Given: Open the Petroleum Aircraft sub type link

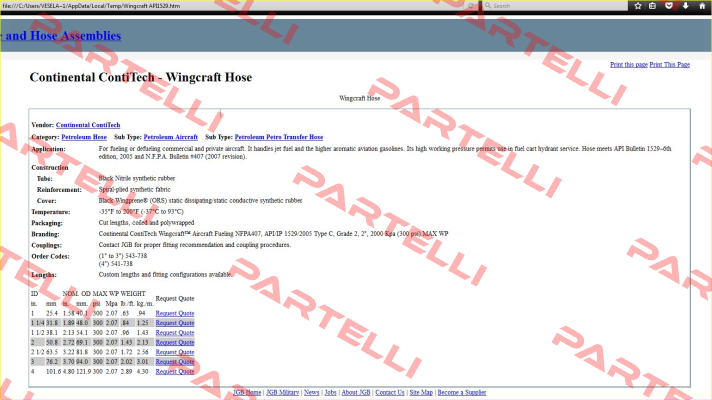Looking at the screenshot, I should [x=171, y=137].
